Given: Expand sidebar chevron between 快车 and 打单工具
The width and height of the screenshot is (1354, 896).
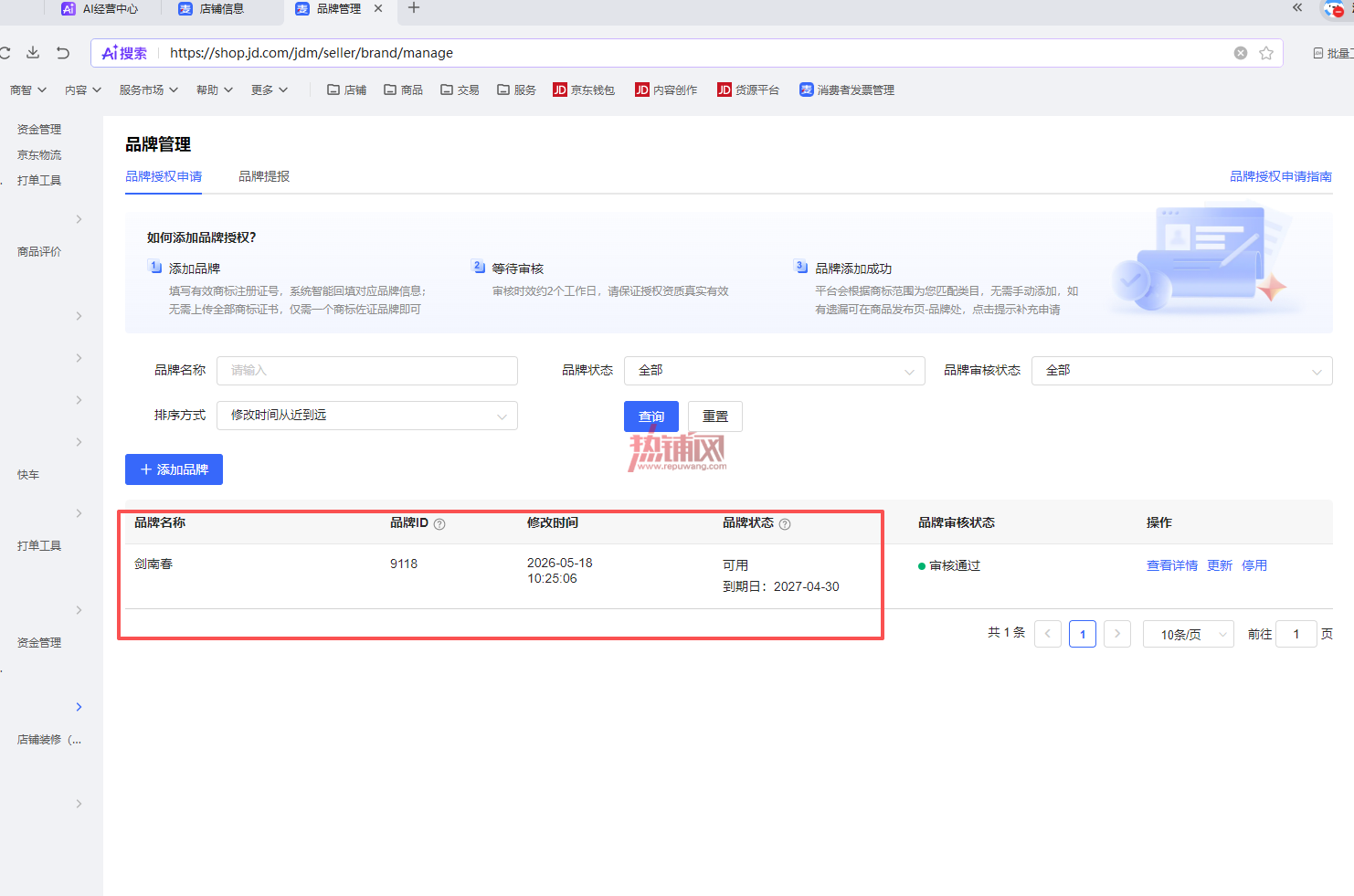Looking at the screenshot, I should coord(79,513).
